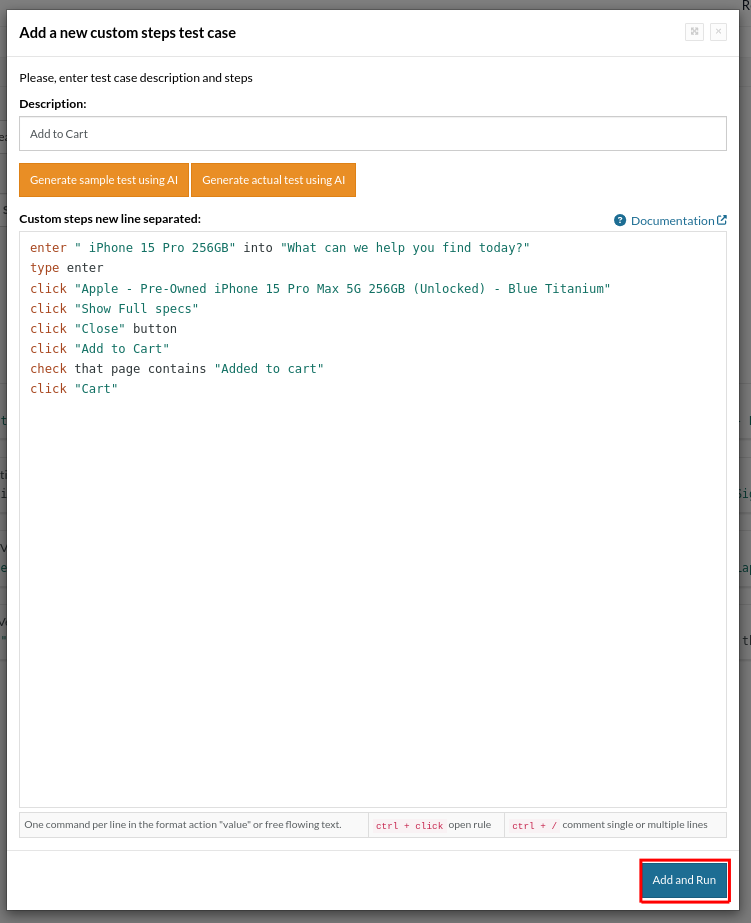Open the Documentation link
The image size is (751, 923).
click(x=672, y=221)
